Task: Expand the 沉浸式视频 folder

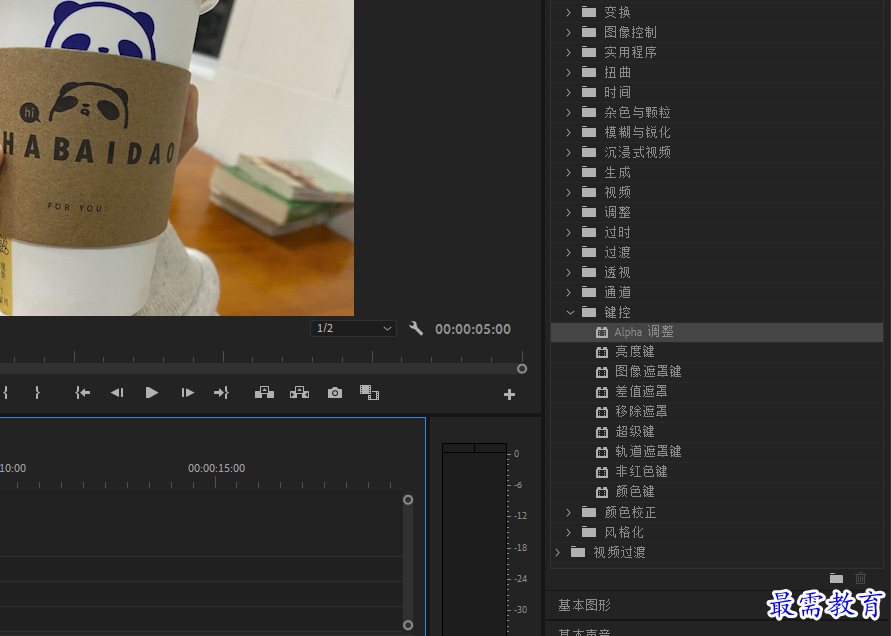Action: 568,152
